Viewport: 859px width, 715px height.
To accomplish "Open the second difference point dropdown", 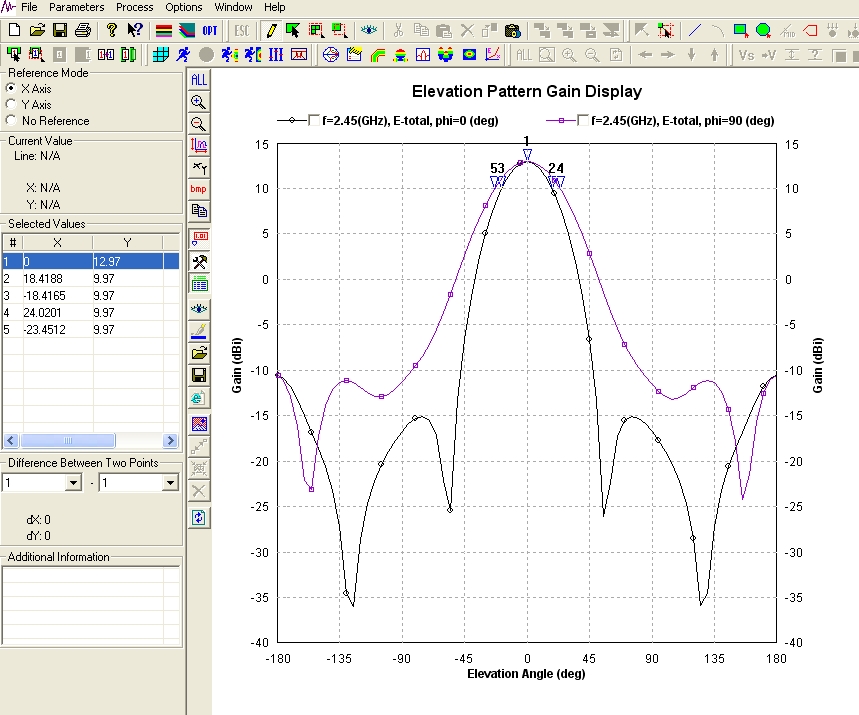I will (x=169, y=483).
